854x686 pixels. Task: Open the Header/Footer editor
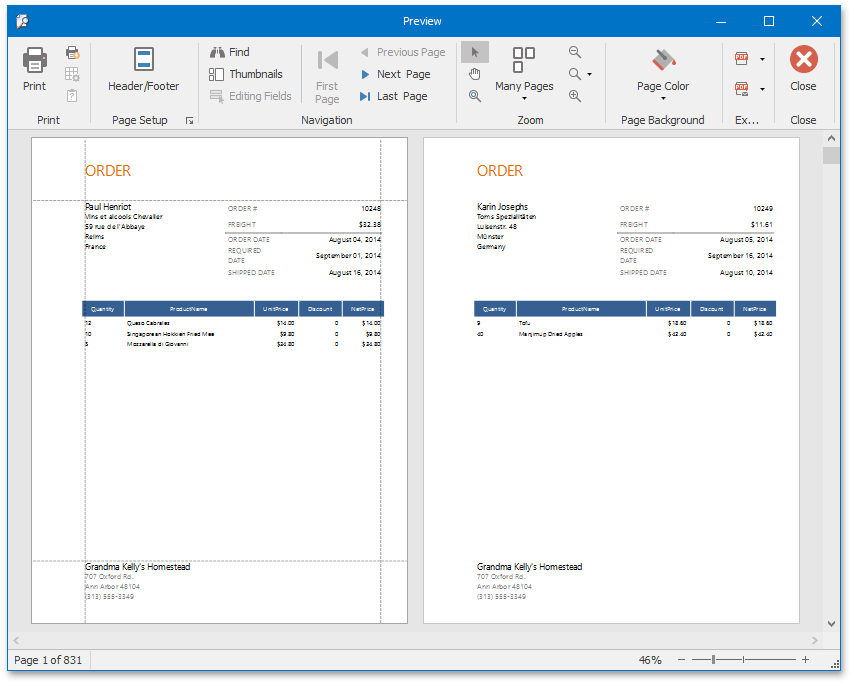coord(143,70)
